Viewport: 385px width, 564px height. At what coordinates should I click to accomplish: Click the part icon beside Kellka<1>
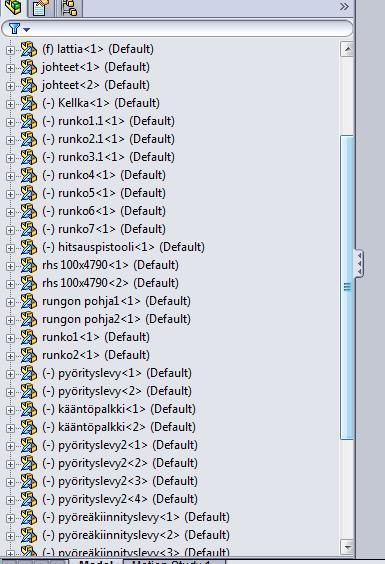tap(28, 103)
